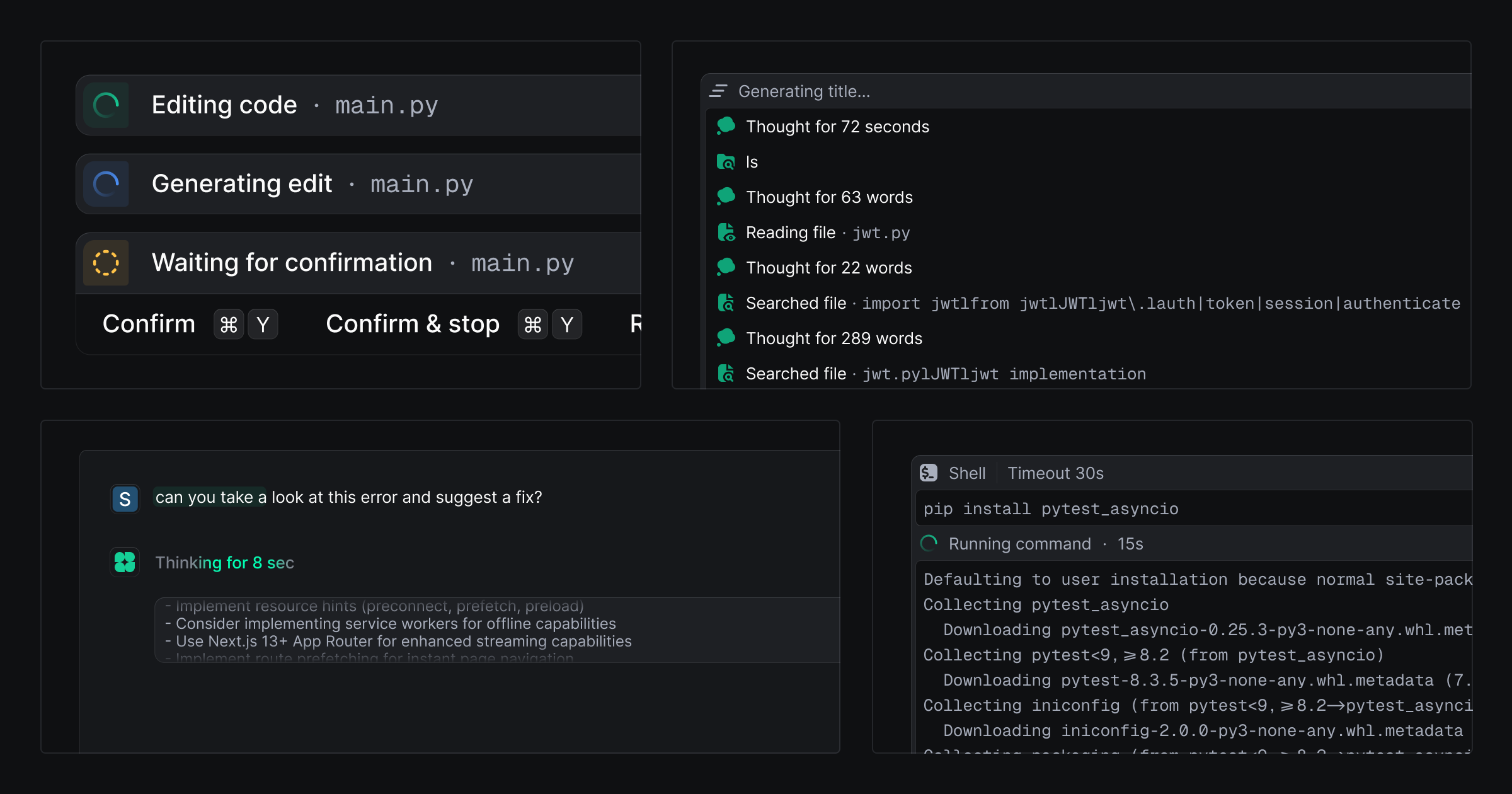Click the blue Generating edit spinner icon
Image resolution: width=1512 pixels, height=794 pixels.
coord(106,184)
